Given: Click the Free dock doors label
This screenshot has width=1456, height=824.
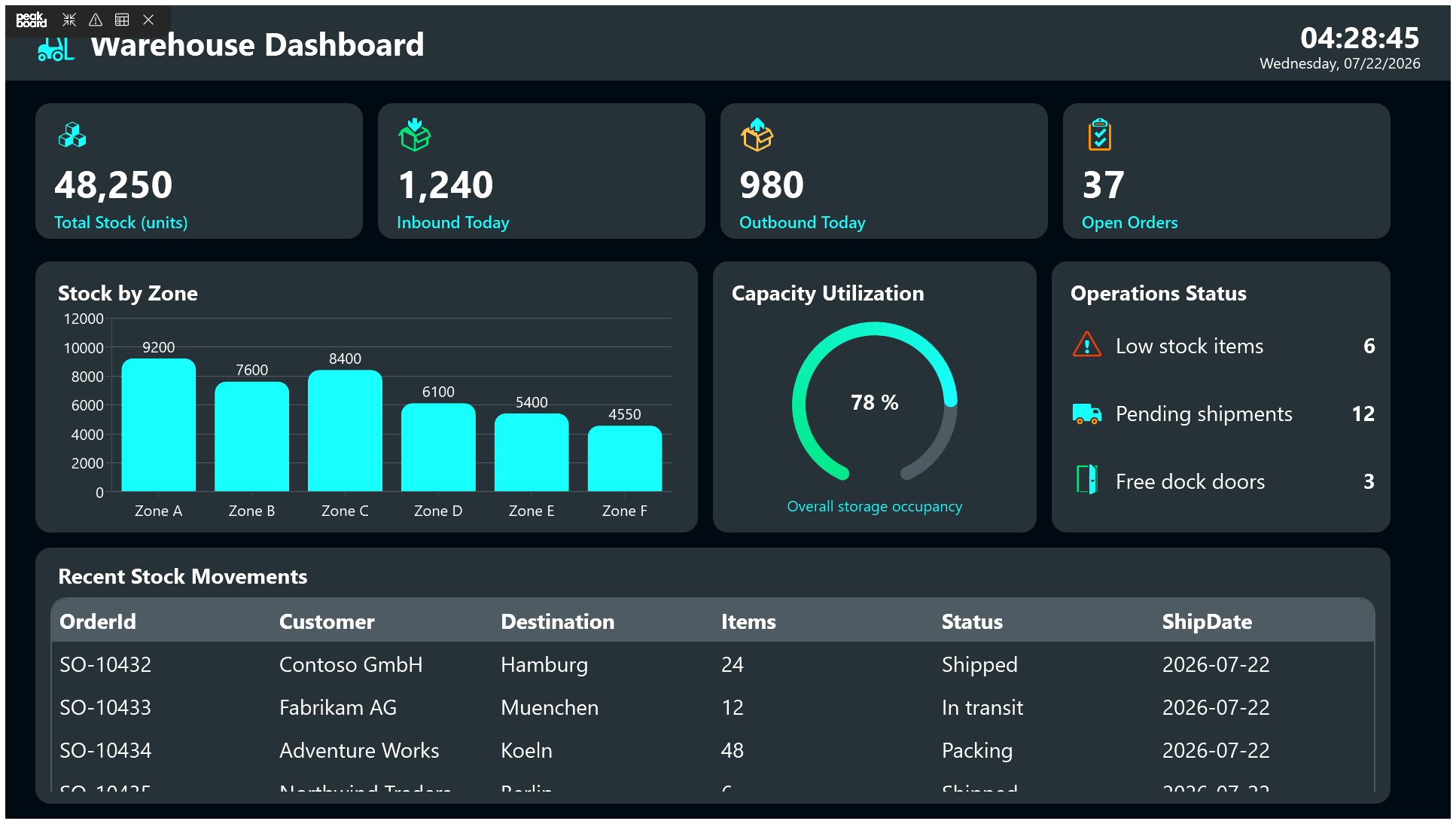Looking at the screenshot, I should (1190, 482).
